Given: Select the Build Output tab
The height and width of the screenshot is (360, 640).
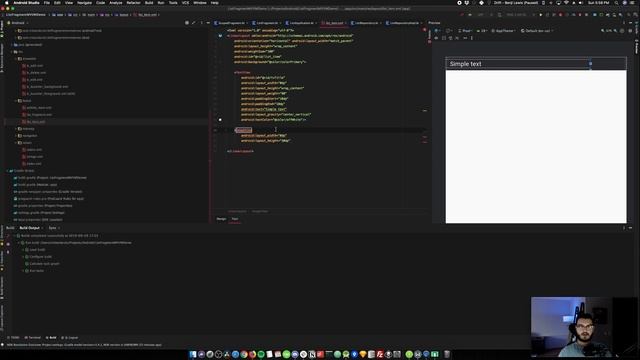Looking at the screenshot, I should pos(30,228).
